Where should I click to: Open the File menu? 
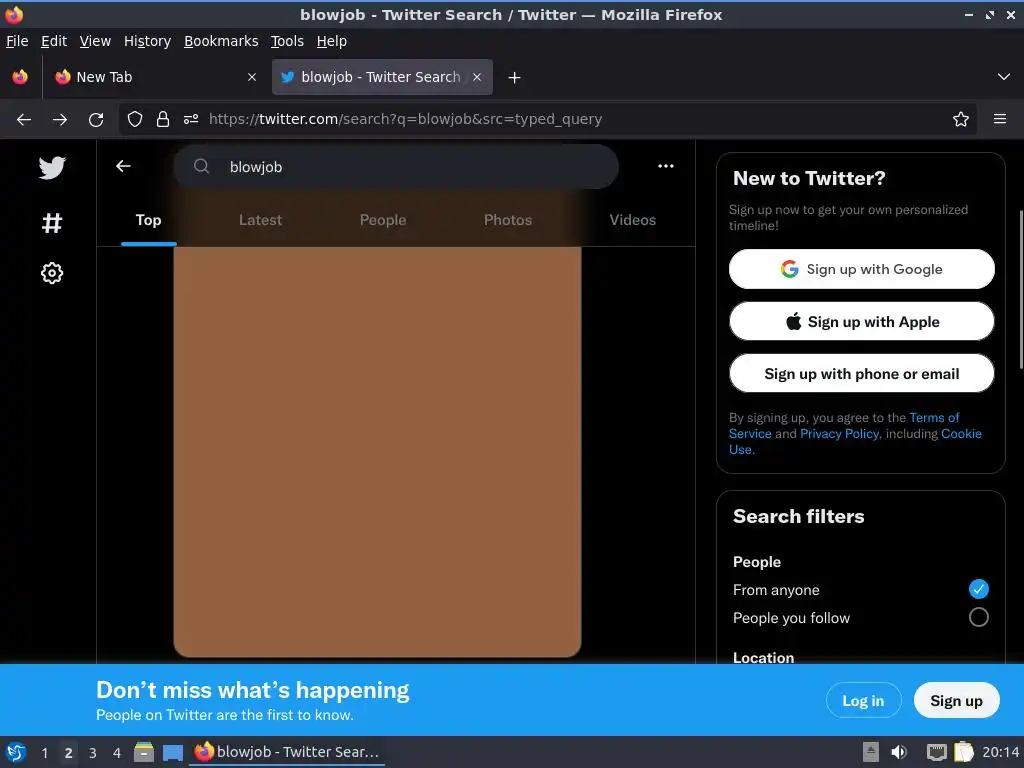point(17,41)
